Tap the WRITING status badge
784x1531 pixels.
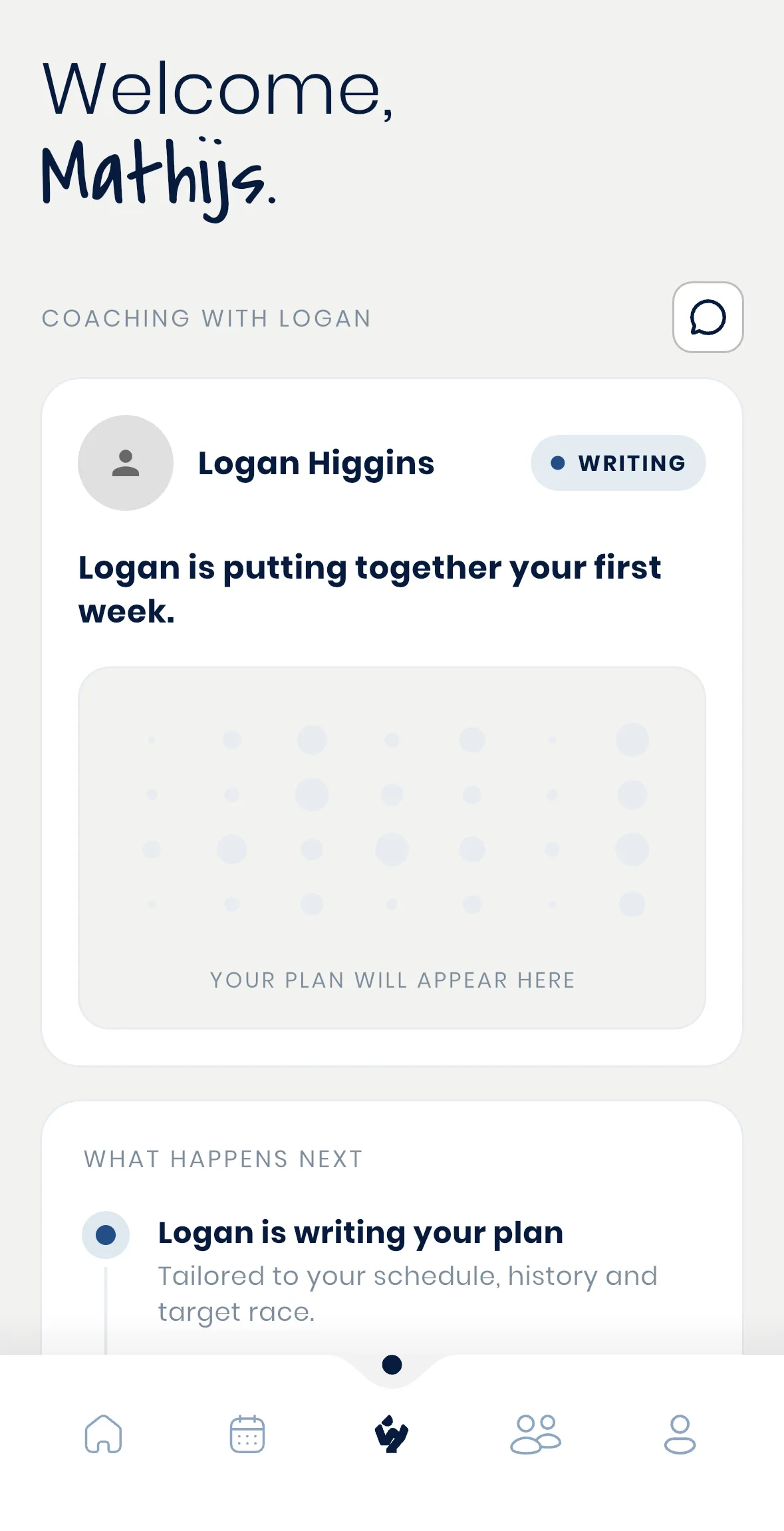(x=618, y=463)
